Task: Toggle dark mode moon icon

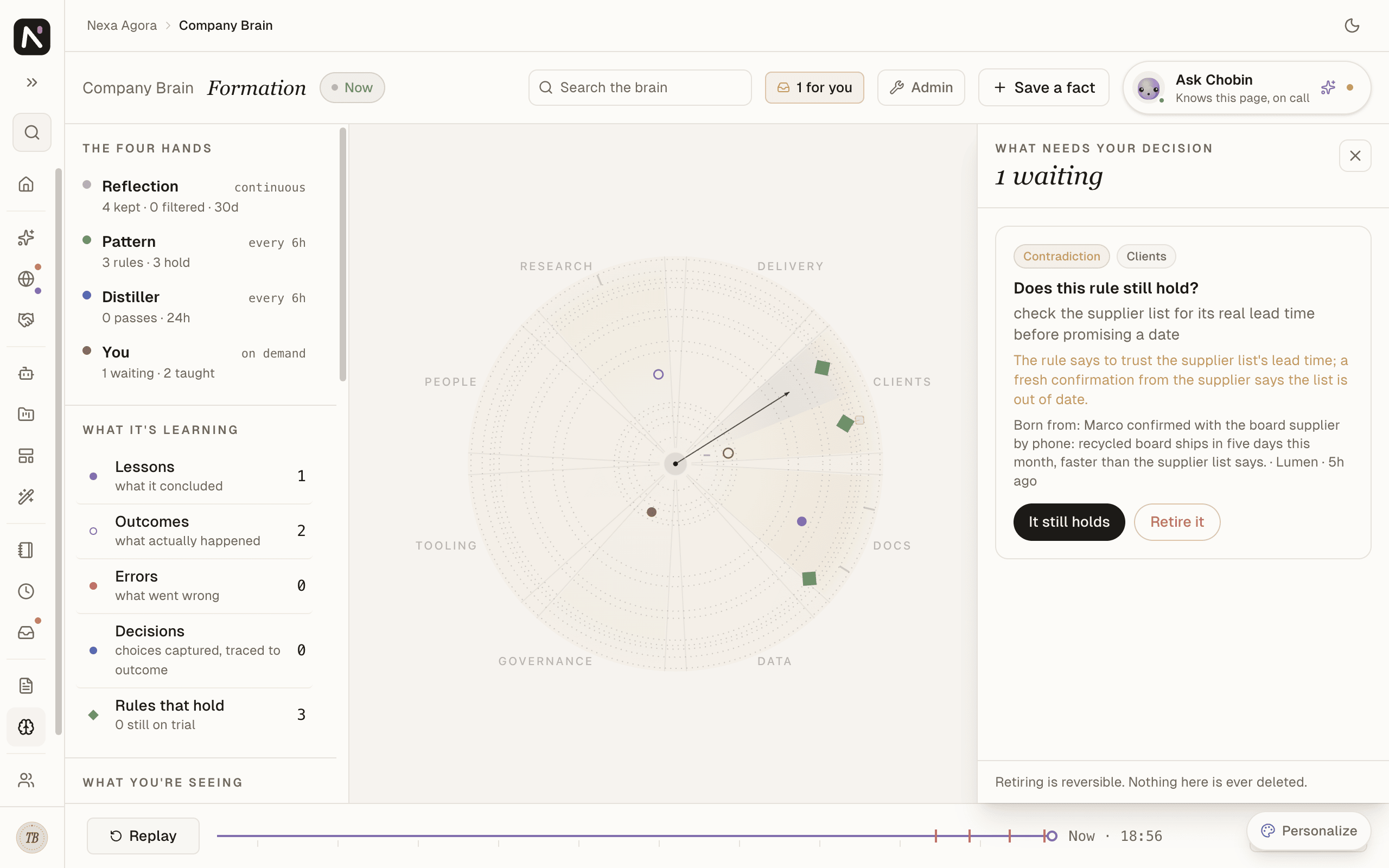Action: [1352, 25]
